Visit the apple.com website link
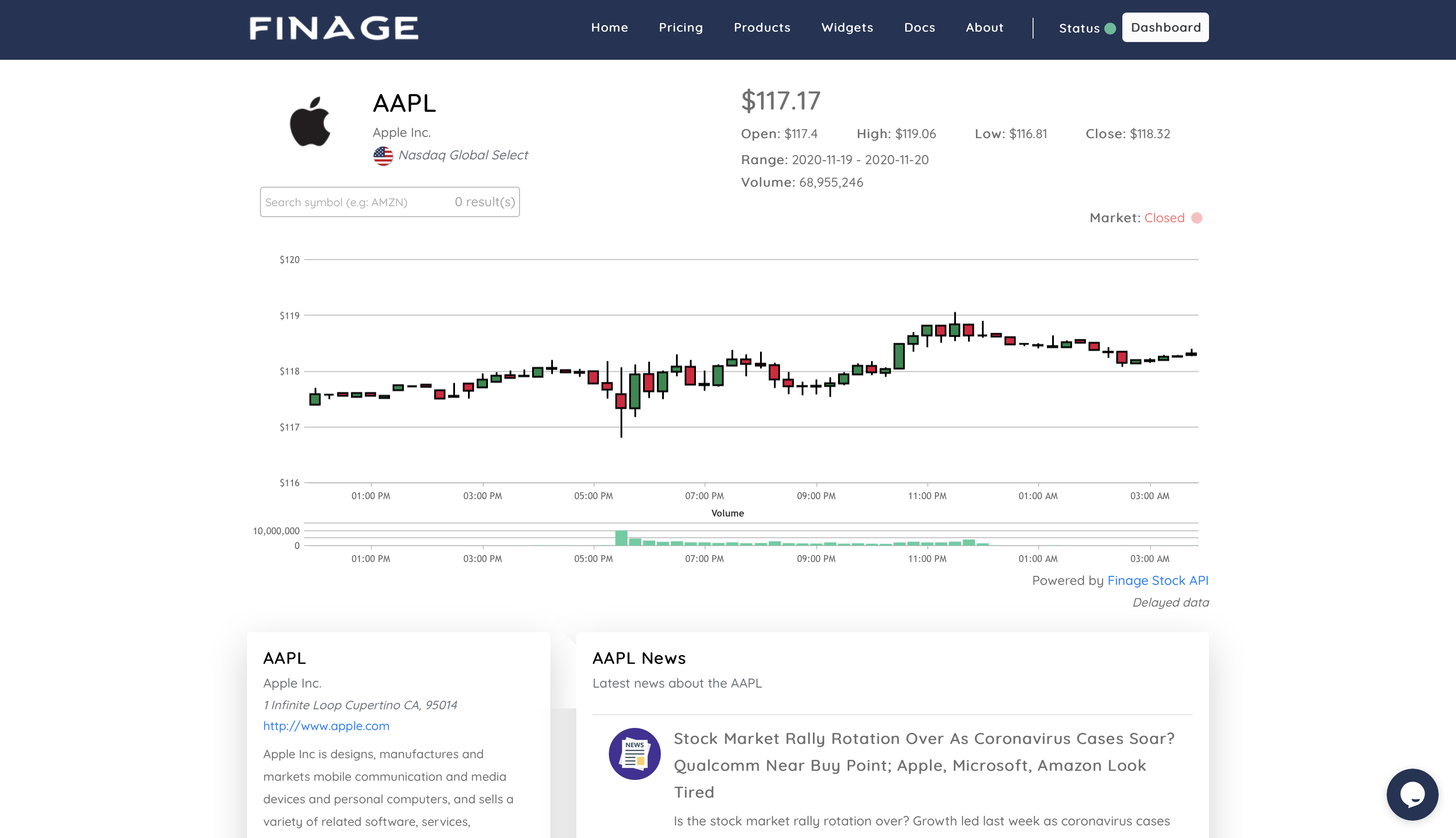This screenshot has height=838, width=1456. pos(326,726)
